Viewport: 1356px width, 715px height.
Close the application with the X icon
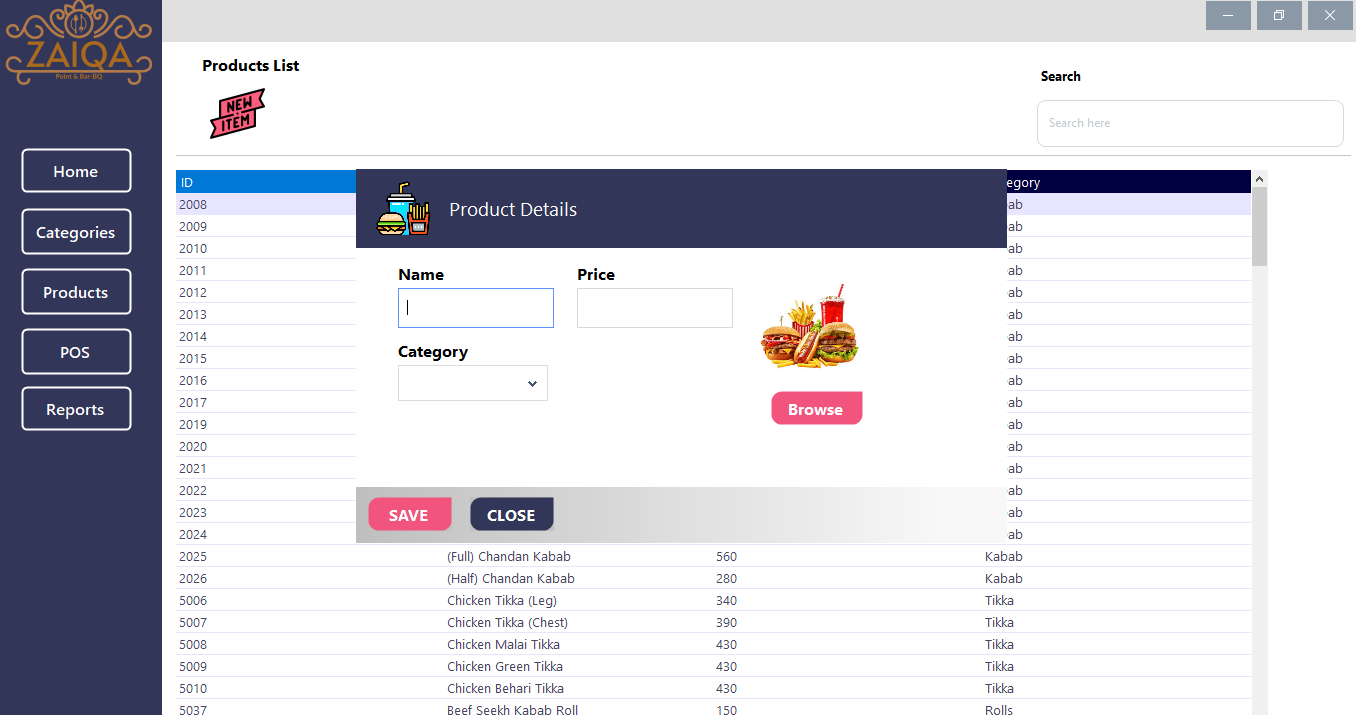point(1330,15)
